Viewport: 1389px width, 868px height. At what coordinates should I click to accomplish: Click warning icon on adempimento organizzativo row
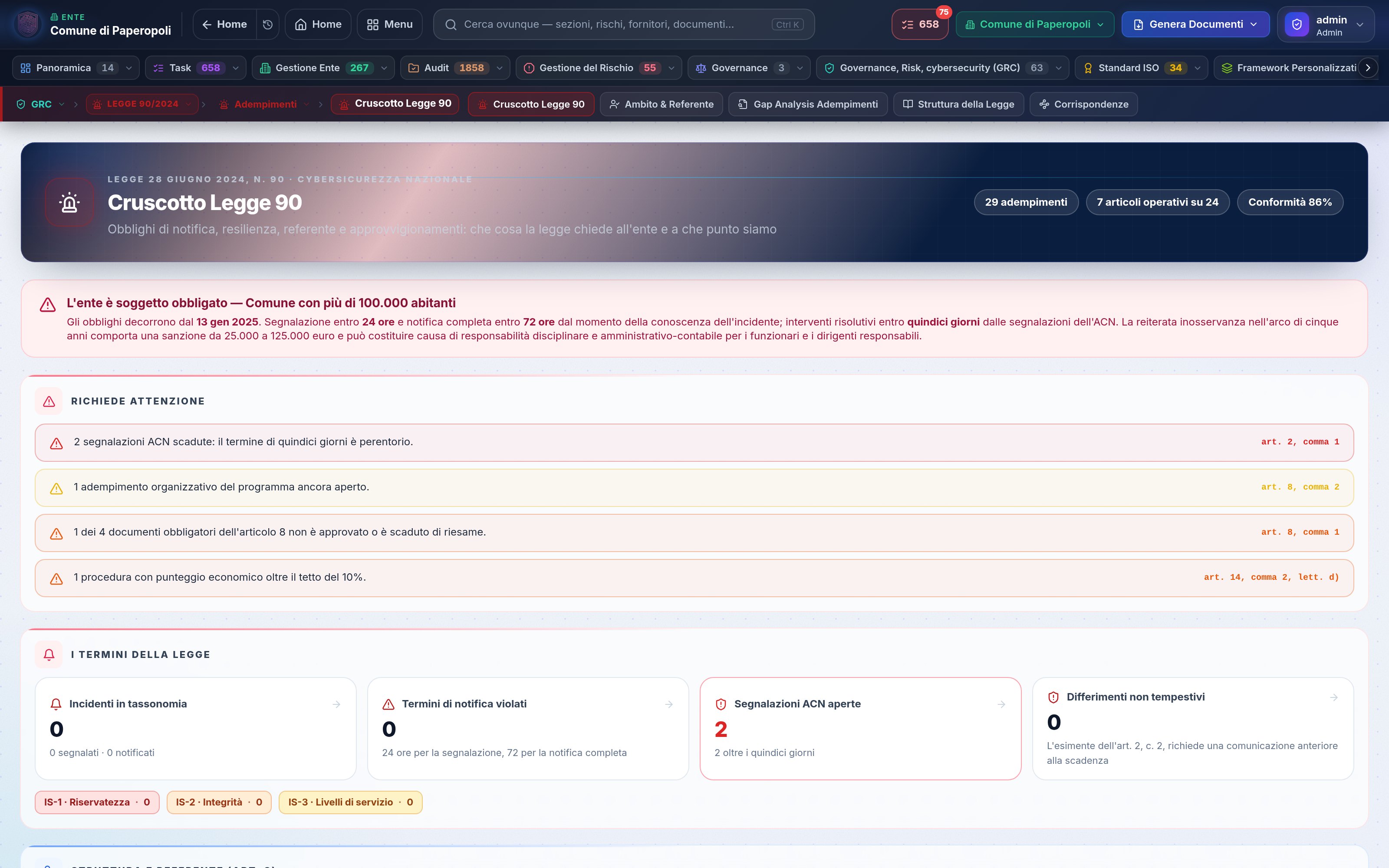(56, 489)
